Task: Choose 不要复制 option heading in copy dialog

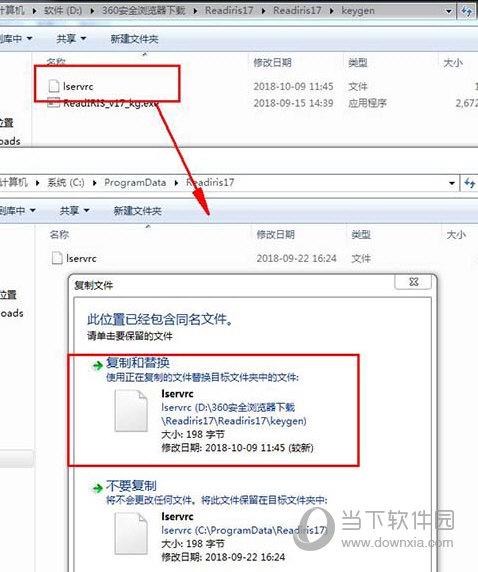Action: (131, 486)
